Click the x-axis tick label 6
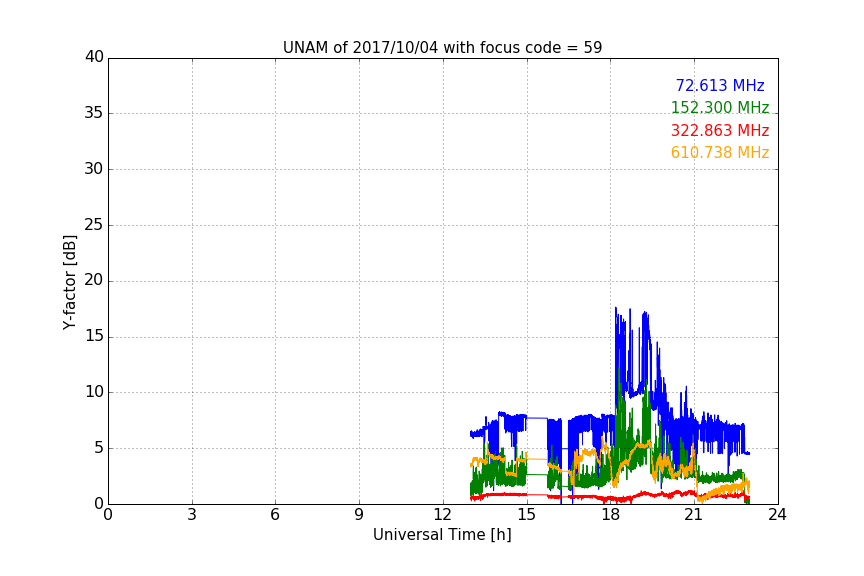 tap(275, 515)
